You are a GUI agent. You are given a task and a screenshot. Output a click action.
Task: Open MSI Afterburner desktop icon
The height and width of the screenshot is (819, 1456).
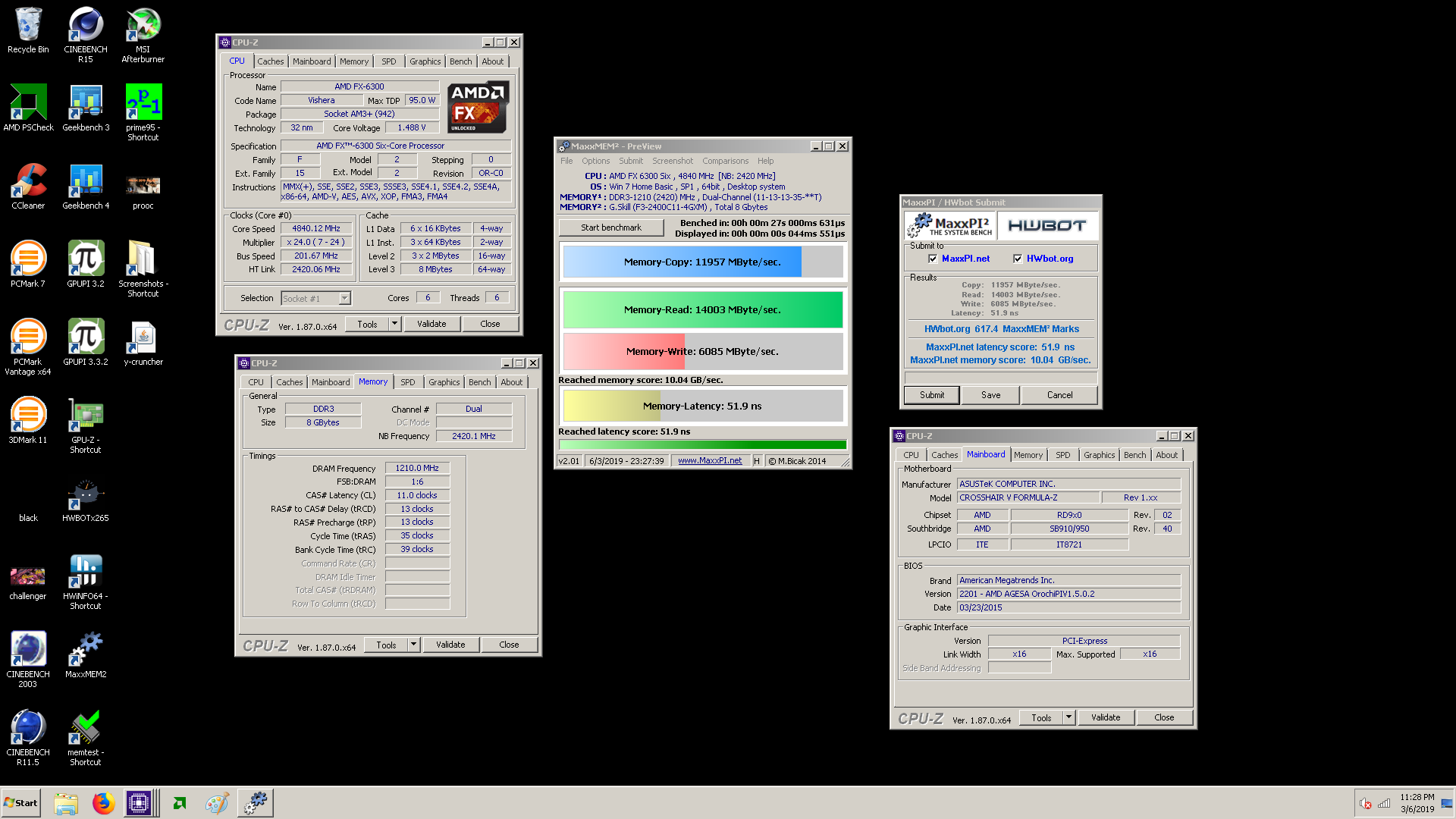tap(143, 35)
